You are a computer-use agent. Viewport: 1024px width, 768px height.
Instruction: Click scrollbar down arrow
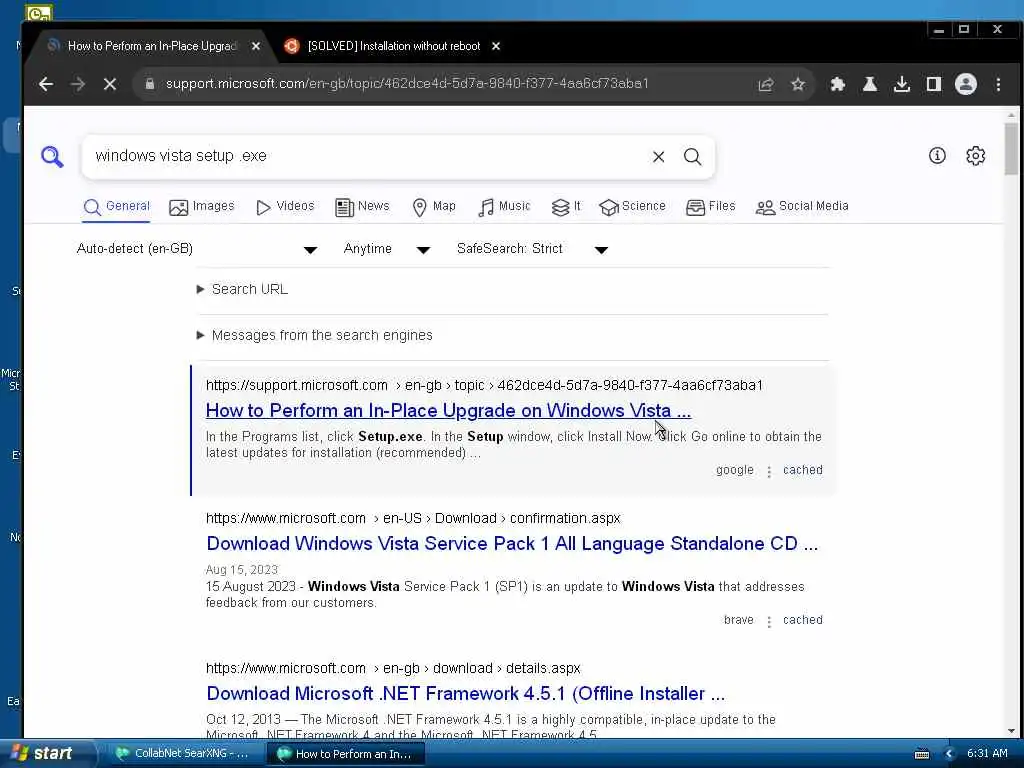coord(1011,731)
